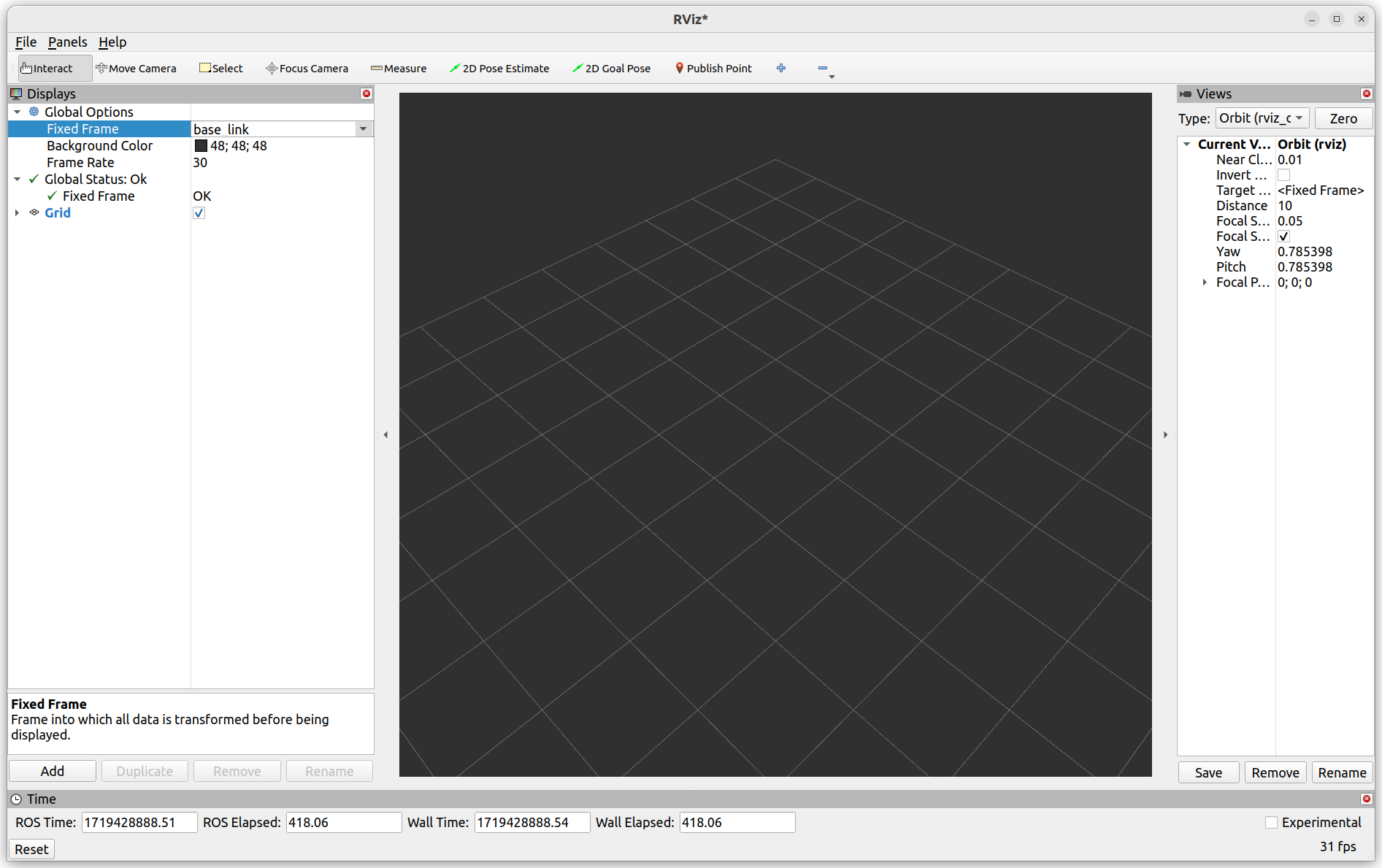1382x868 pixels.
Task: Activate the 2D Goal Pose tool
Action: click(x=612, y=68)
